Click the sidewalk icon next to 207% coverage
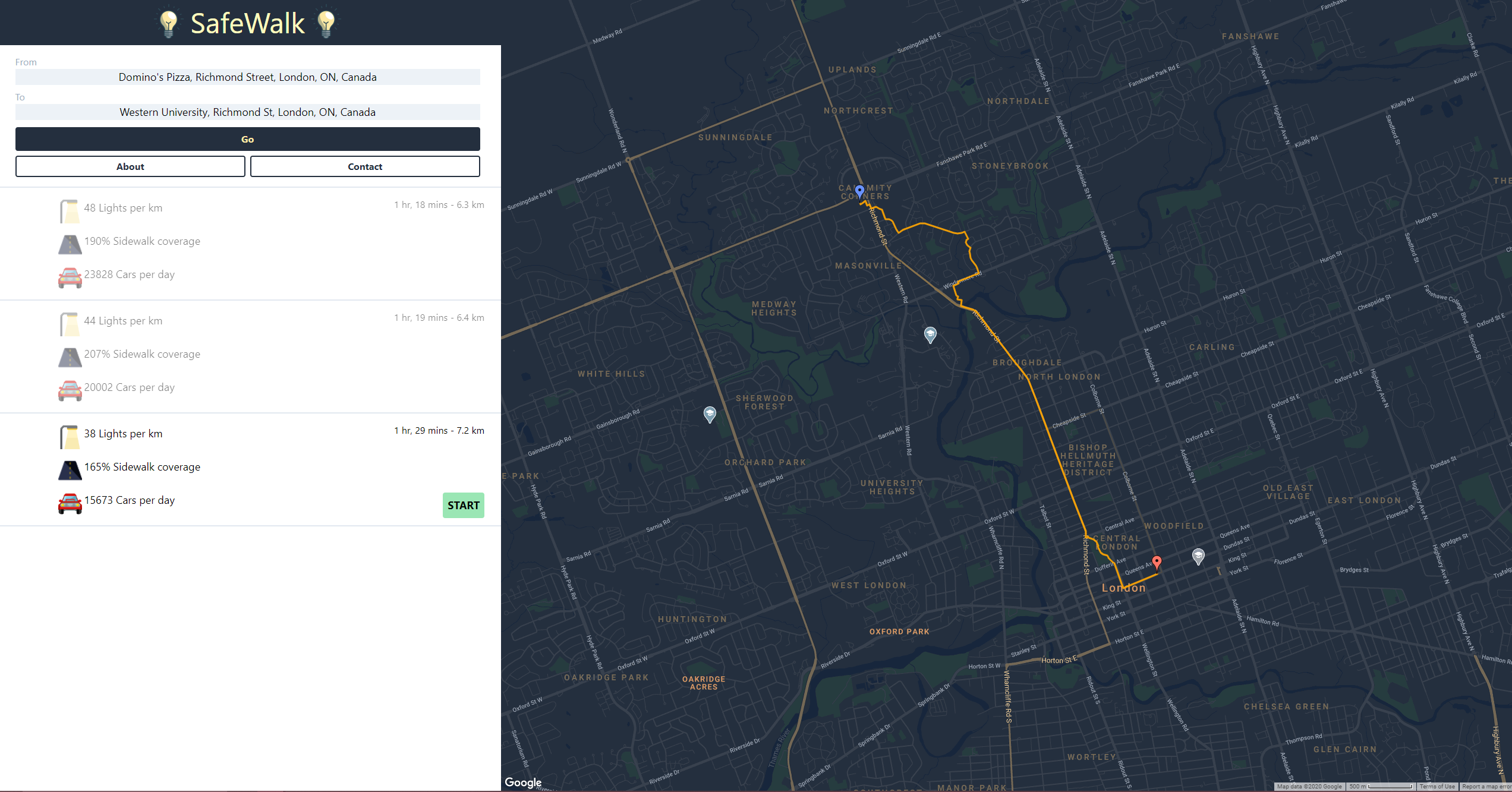This screenshot has width=1512, height=792. pyautogui.click(x=70, y=357)
